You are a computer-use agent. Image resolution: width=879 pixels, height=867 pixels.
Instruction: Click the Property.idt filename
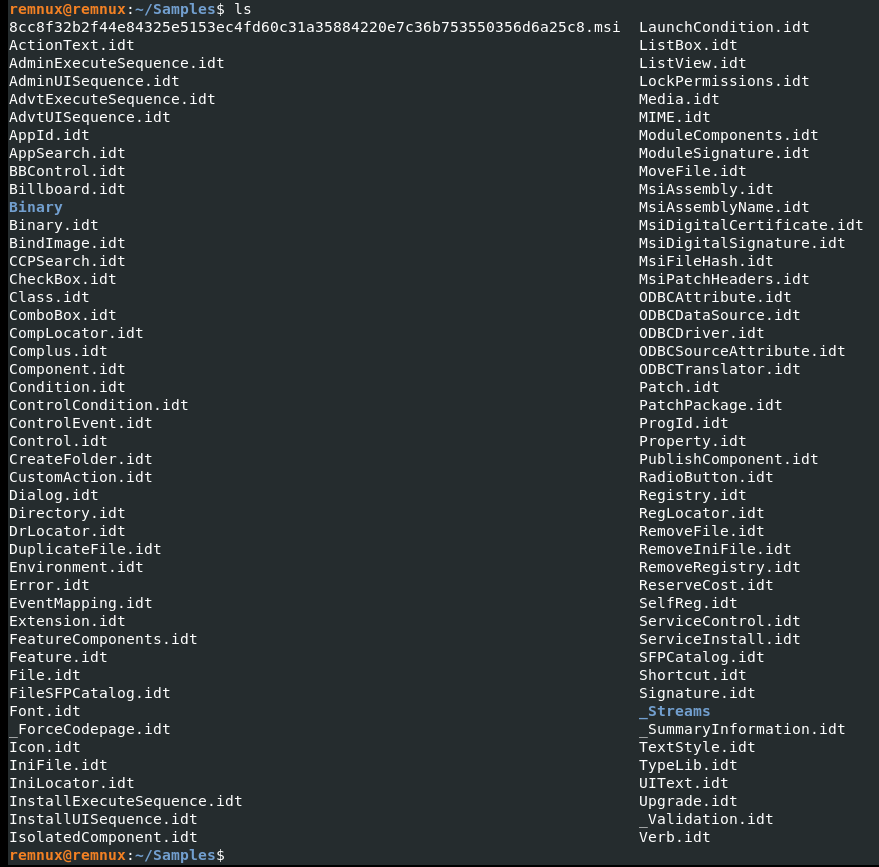[x=692, y=441]
